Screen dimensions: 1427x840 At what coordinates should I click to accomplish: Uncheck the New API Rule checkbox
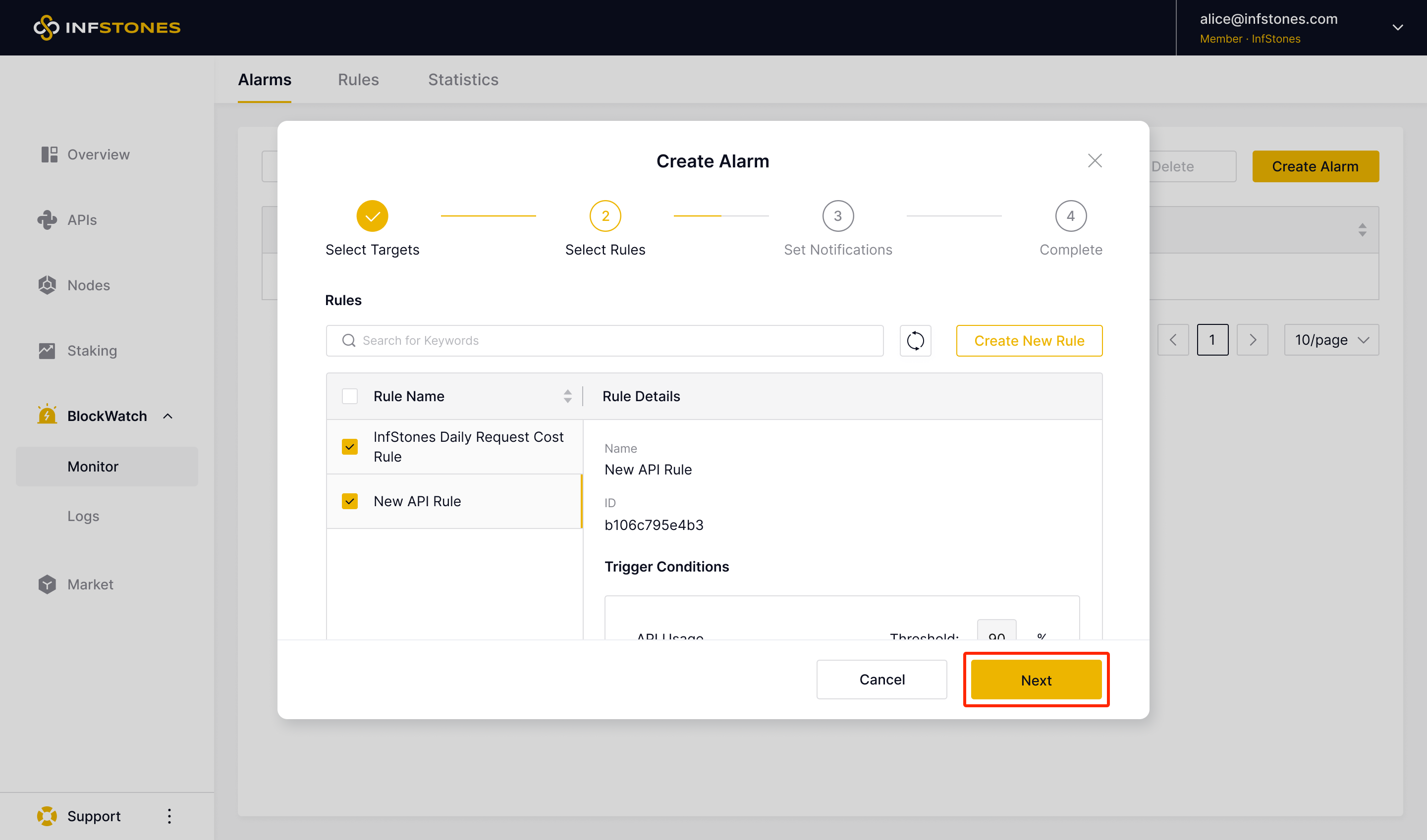coord(350,501)
